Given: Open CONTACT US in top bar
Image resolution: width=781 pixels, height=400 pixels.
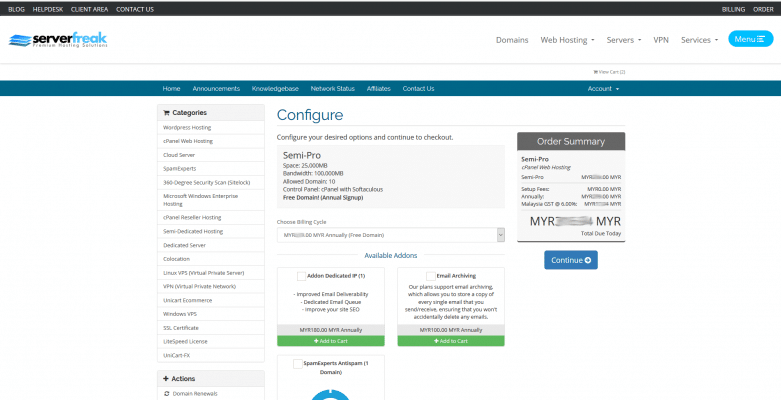Looking at the screenshot, I should pyautogui.click(x=135, y=9).
